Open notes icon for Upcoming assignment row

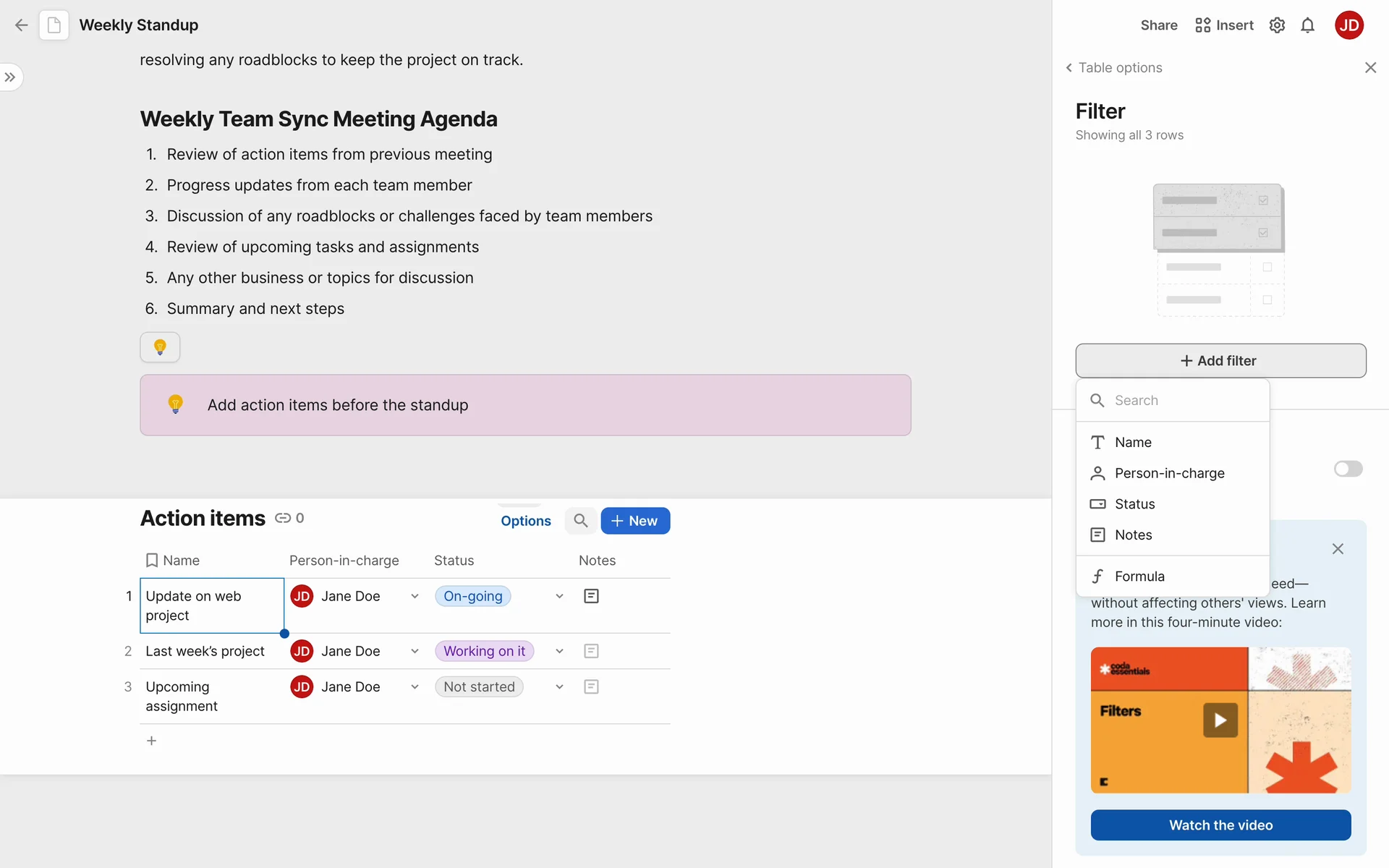(x=591, y=686)
